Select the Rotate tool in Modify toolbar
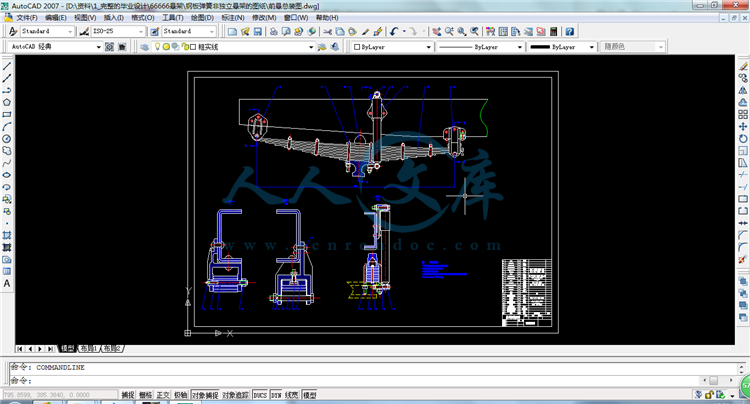This screenshot has height=404, width=750. coord(743,139)
